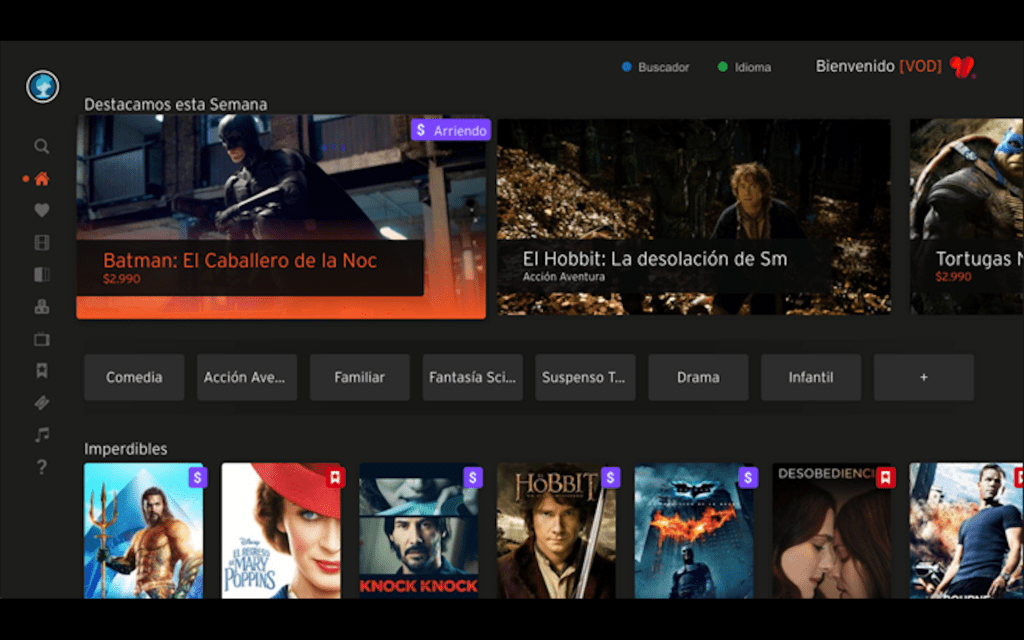This screenshot has height=640, width=1024.
Task: Open favorites heart icon in sidebar
Action: click(x=42, y=211)
